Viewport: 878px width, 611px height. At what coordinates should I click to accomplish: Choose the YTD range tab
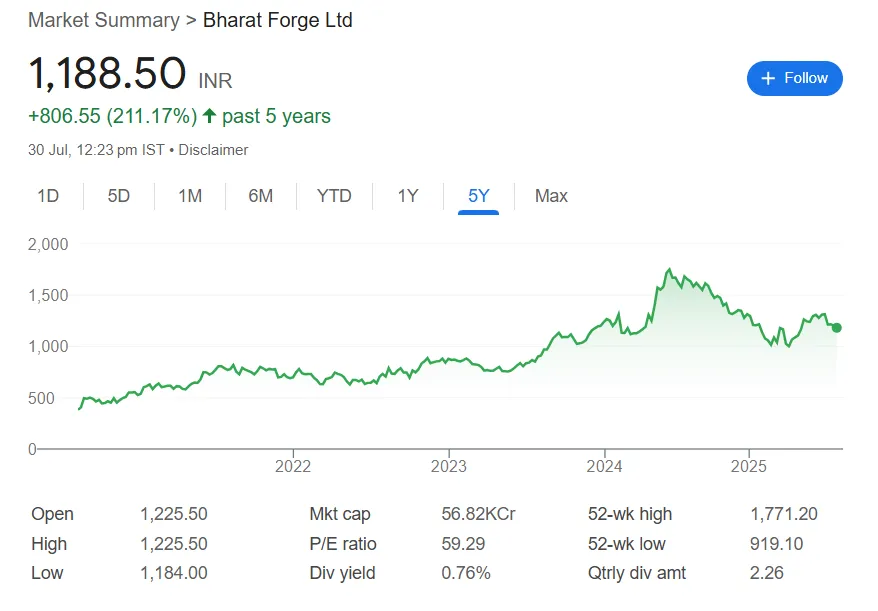(x=334, y=196)
